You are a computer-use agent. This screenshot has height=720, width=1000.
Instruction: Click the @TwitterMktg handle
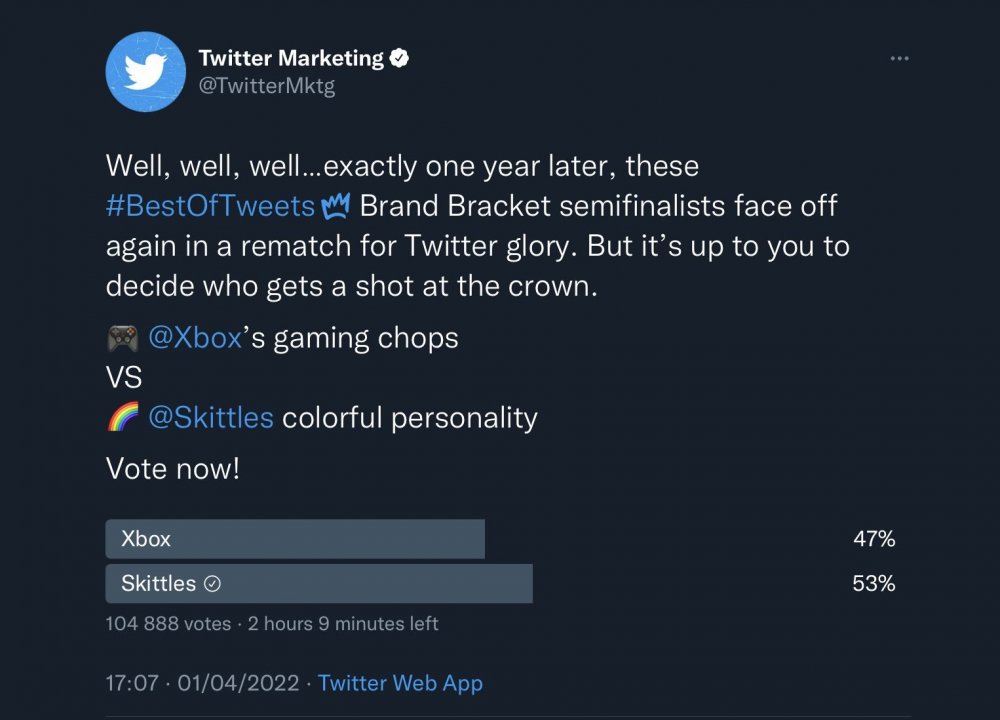pos(267,86)
